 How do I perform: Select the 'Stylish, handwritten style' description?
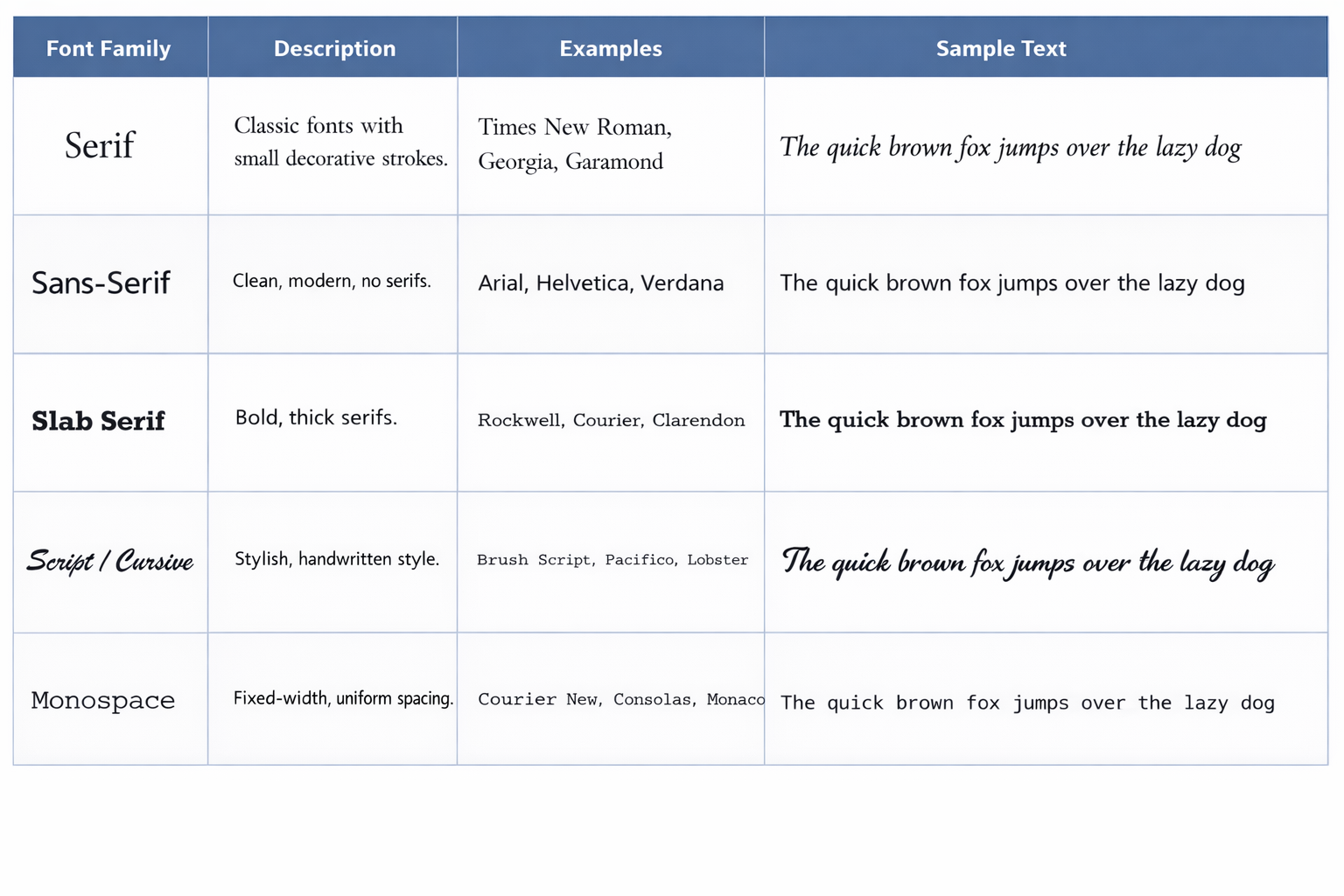click(x=337, y=559)
